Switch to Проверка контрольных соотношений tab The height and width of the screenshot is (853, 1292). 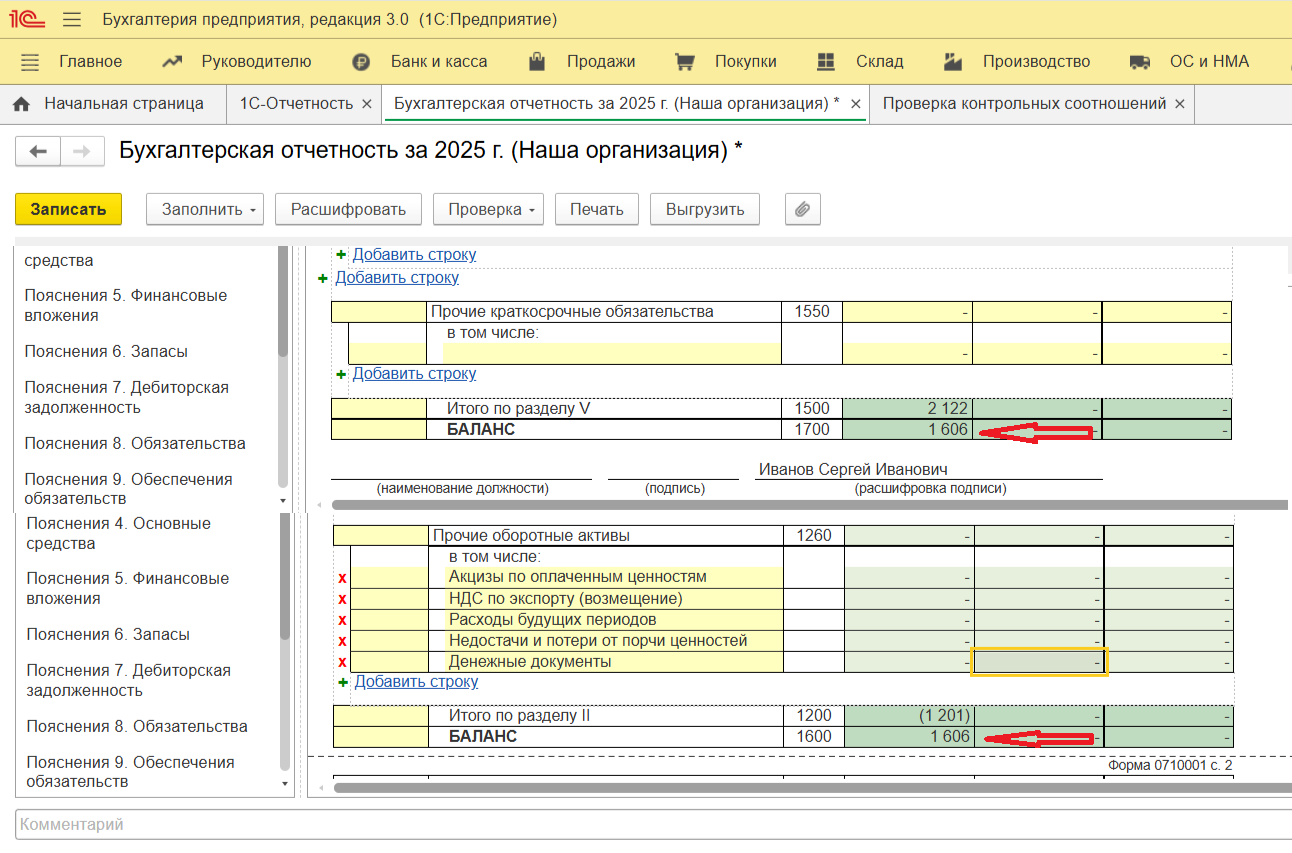(1024, 104)
